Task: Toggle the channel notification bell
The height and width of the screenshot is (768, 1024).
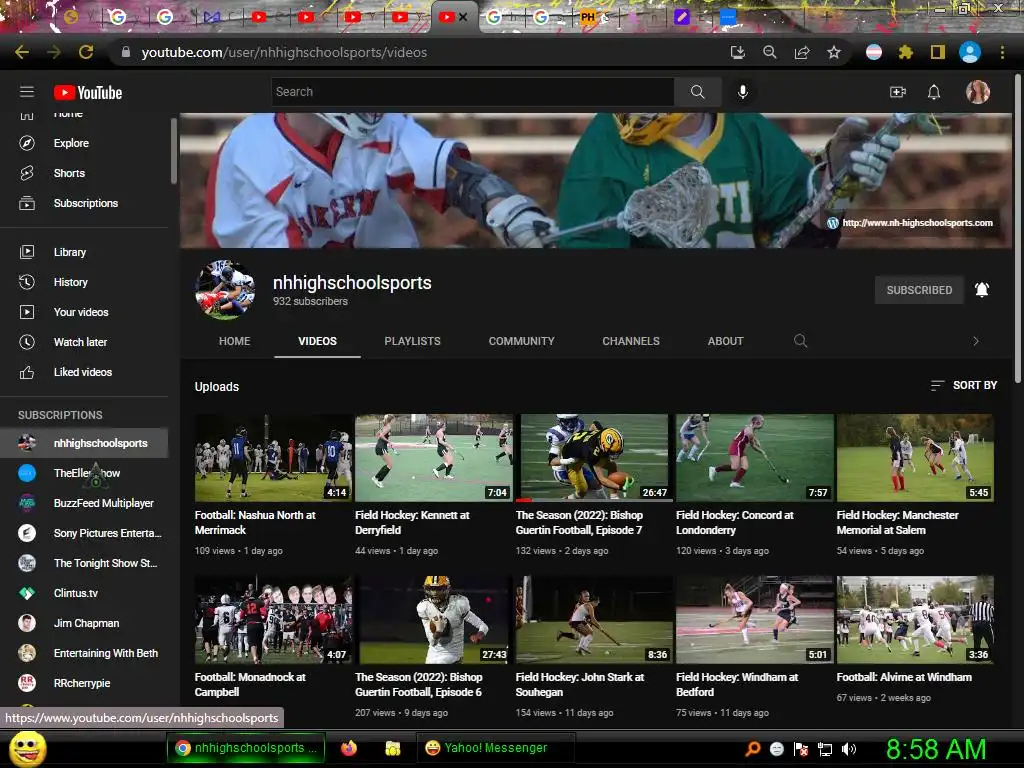Action: [982, 290]
